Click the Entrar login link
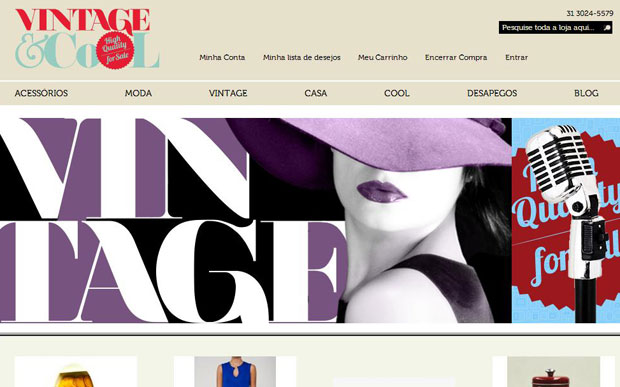The width and height of the screenshot is (620, 387). point(516,57)
